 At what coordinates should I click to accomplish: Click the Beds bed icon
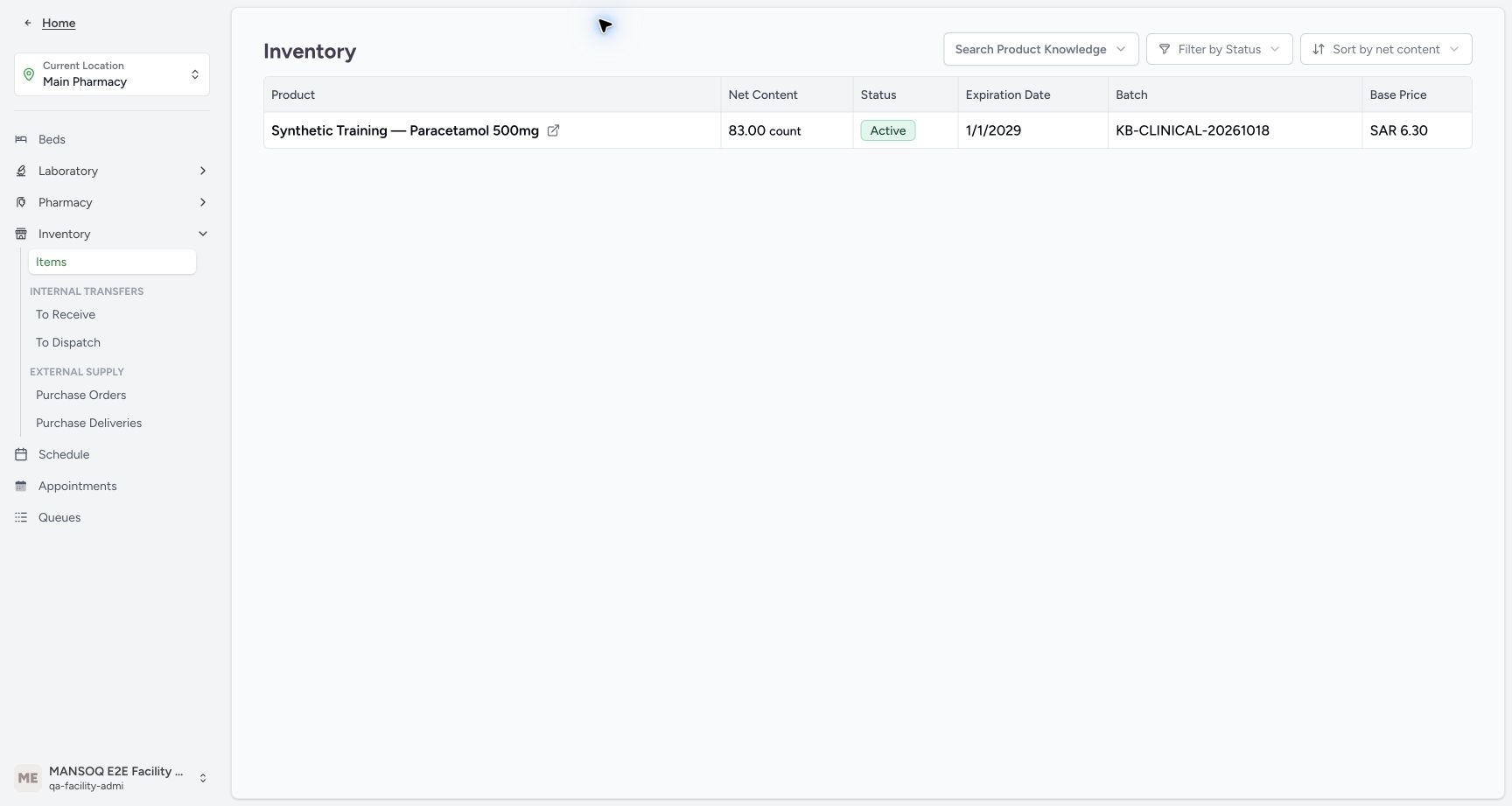pos(21,139)
